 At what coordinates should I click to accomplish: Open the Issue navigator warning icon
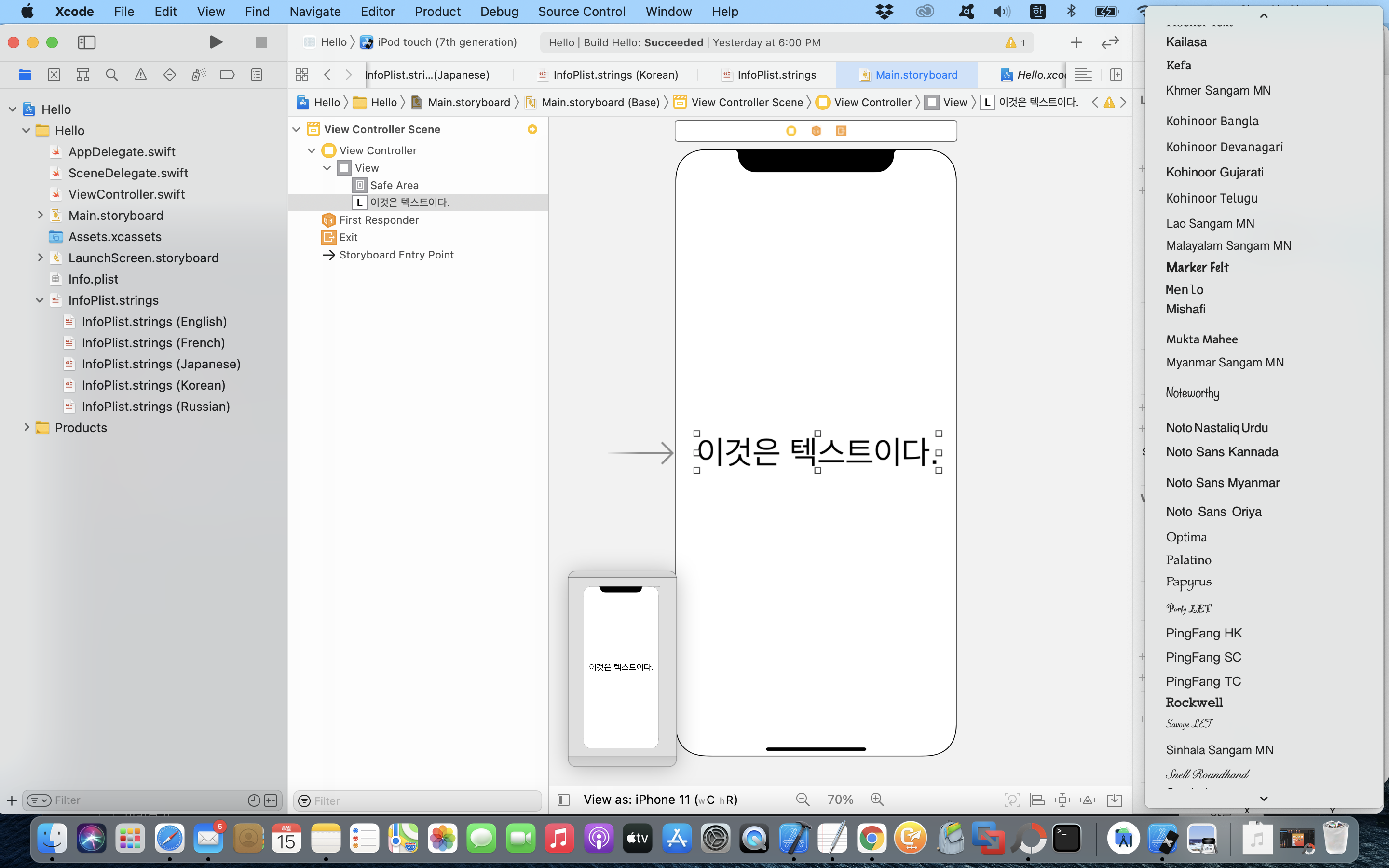point(141,75)
